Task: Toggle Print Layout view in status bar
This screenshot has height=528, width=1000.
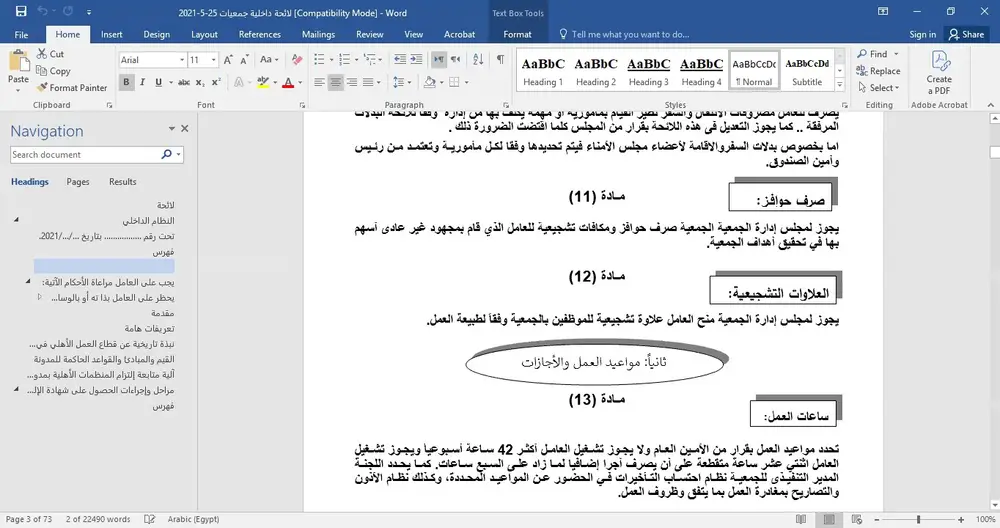Action: (829, 519)
